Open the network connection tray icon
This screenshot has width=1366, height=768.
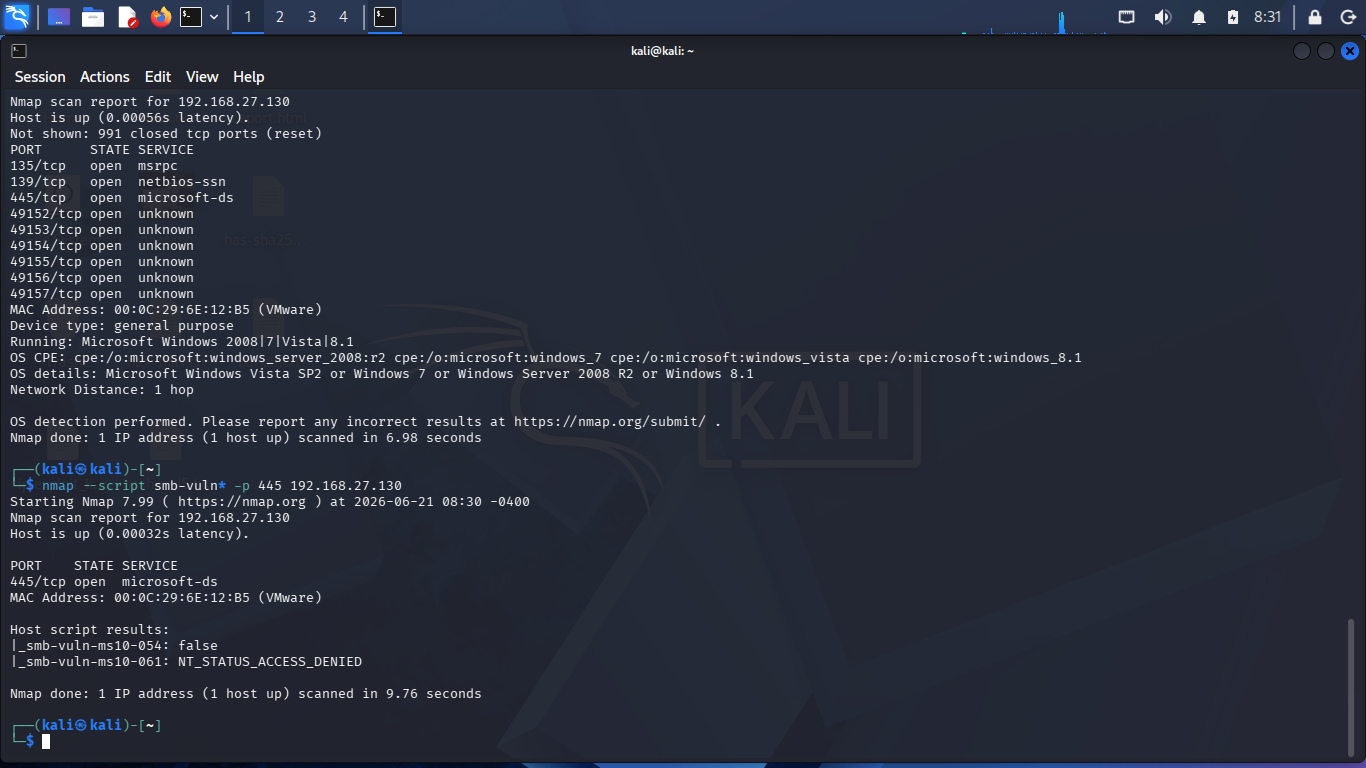point(1127,17)
